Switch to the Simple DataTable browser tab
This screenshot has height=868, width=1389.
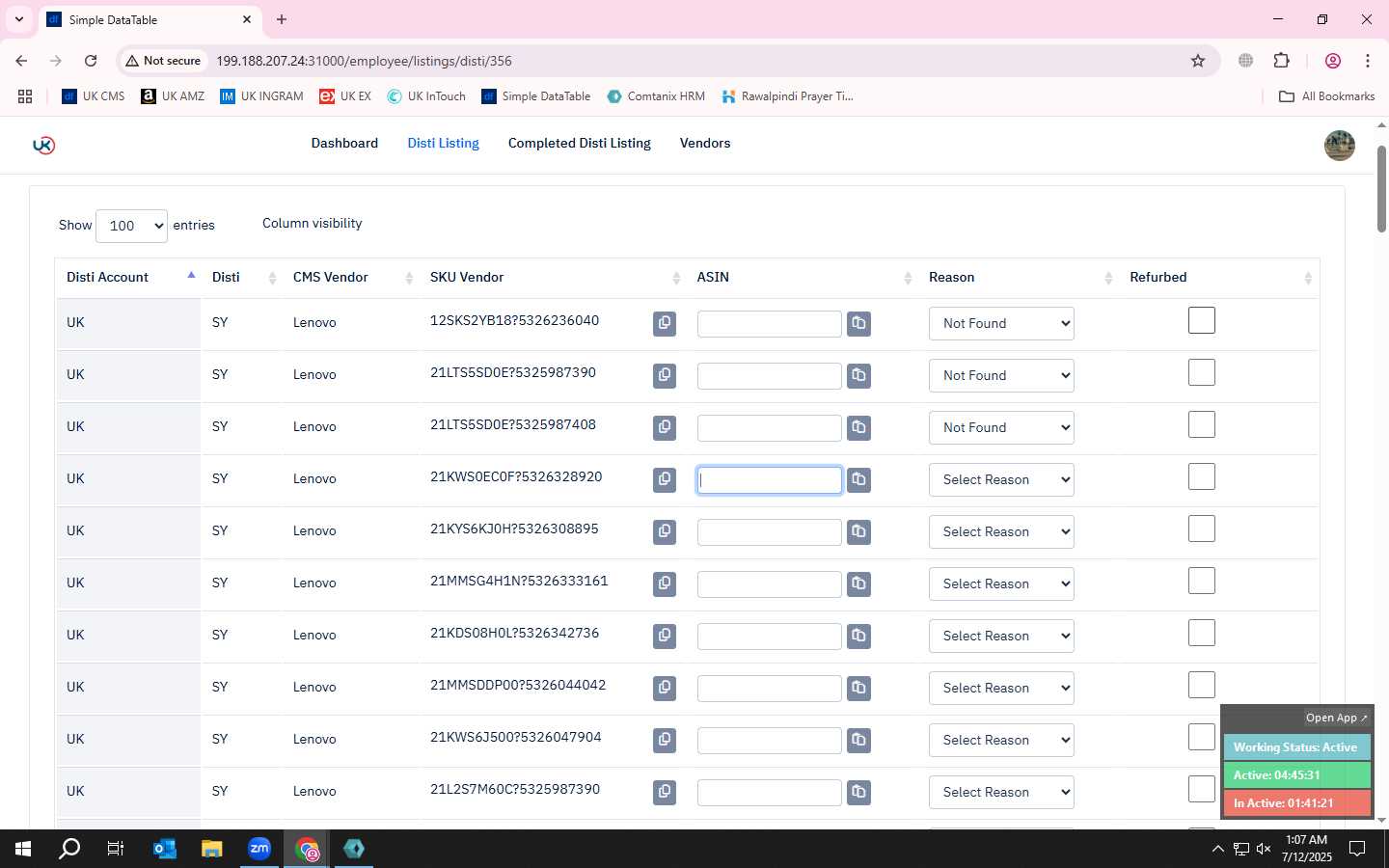click(x=150, y=19)
